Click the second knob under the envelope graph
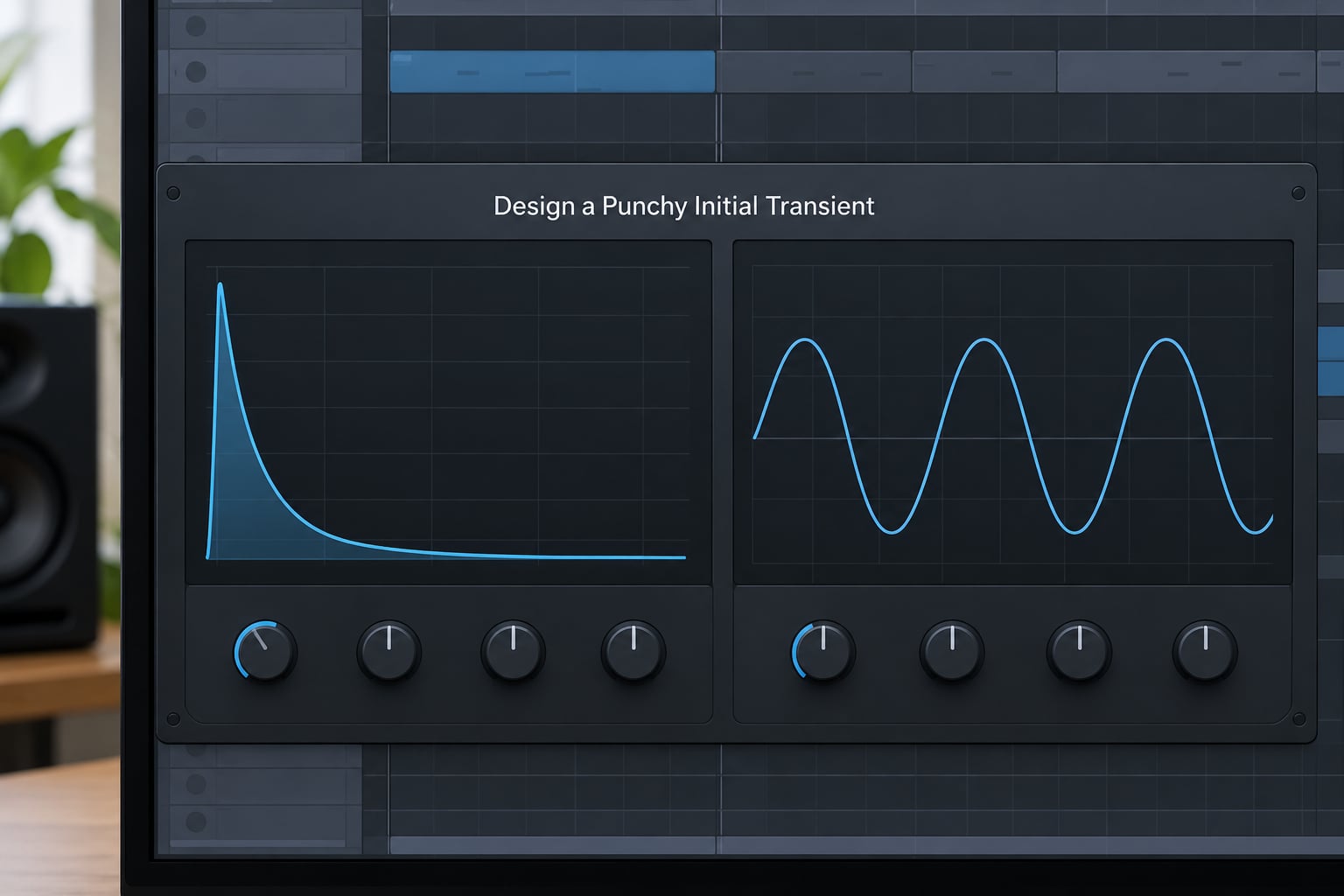1344x896 pixels. point(389,651)
